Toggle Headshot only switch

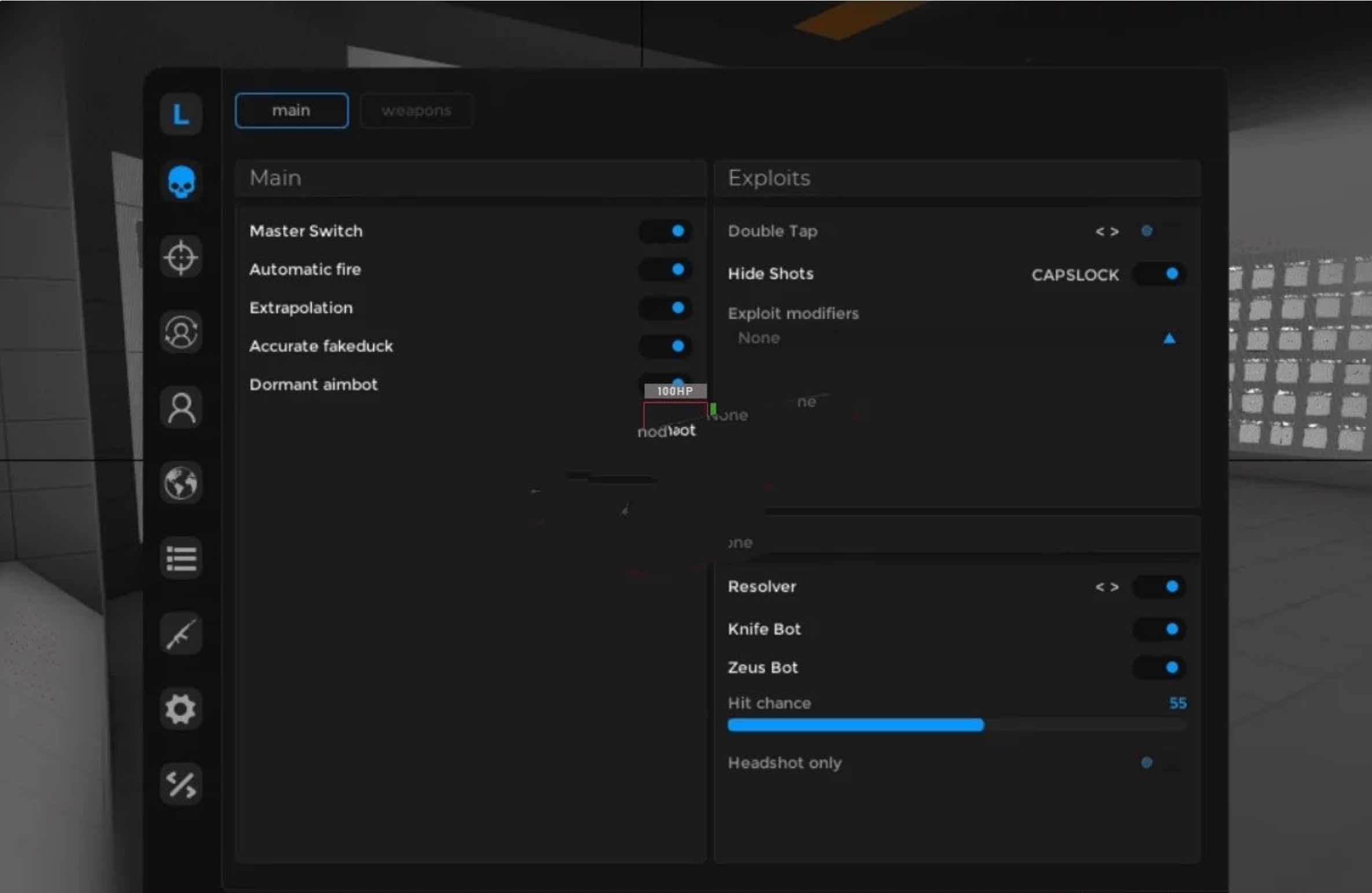click(x=1159, y=763)
